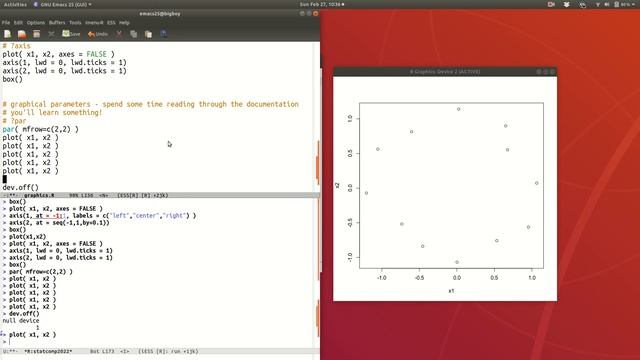Click the screen recording camera indicator
This screenshot has height=360, width=640.
point(551,4)
